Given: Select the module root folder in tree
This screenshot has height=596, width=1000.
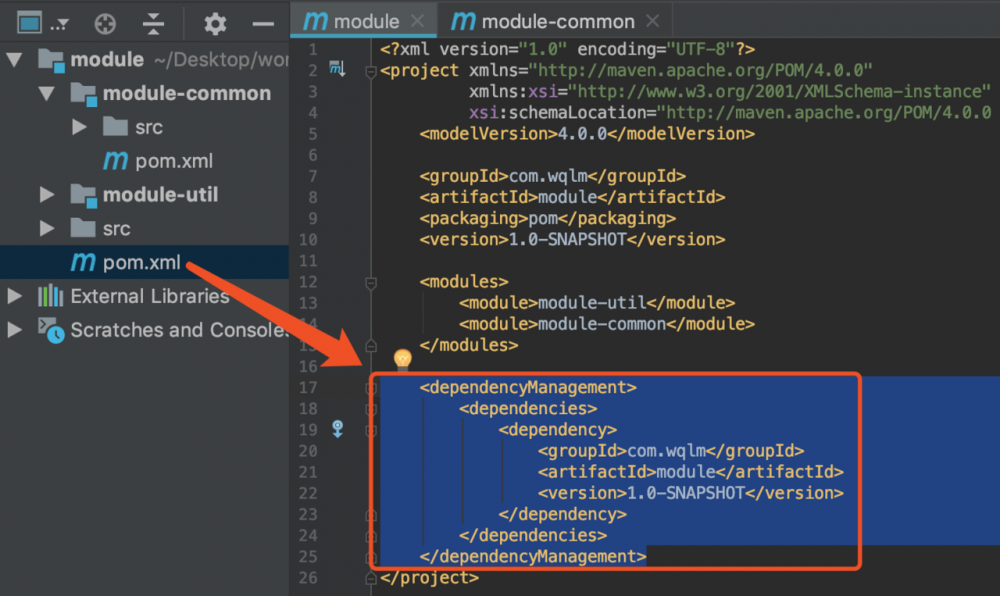Looking at the screenshot, I should click(107, 59).
